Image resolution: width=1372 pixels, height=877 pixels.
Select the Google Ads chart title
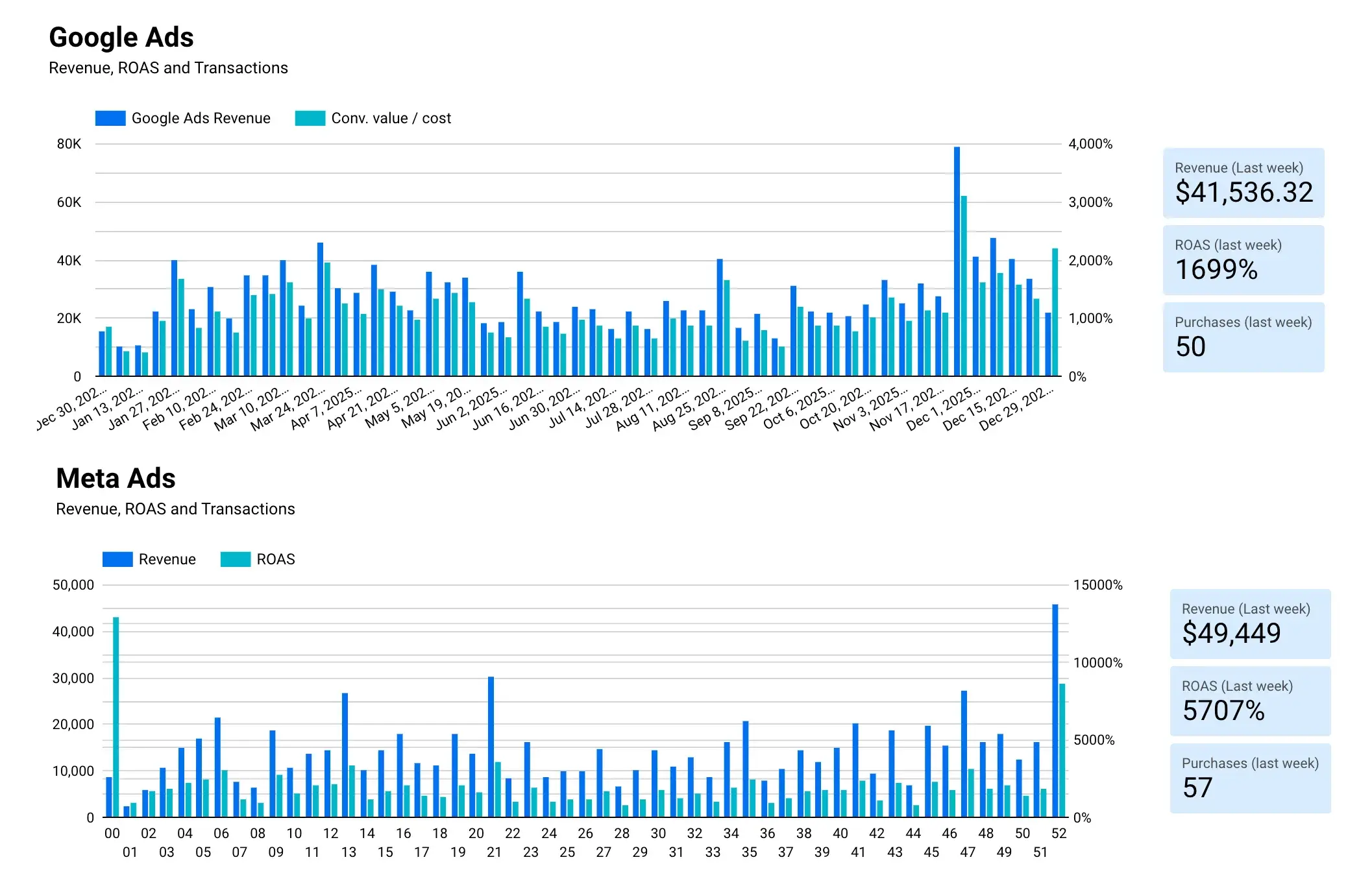tap(121, 37)
